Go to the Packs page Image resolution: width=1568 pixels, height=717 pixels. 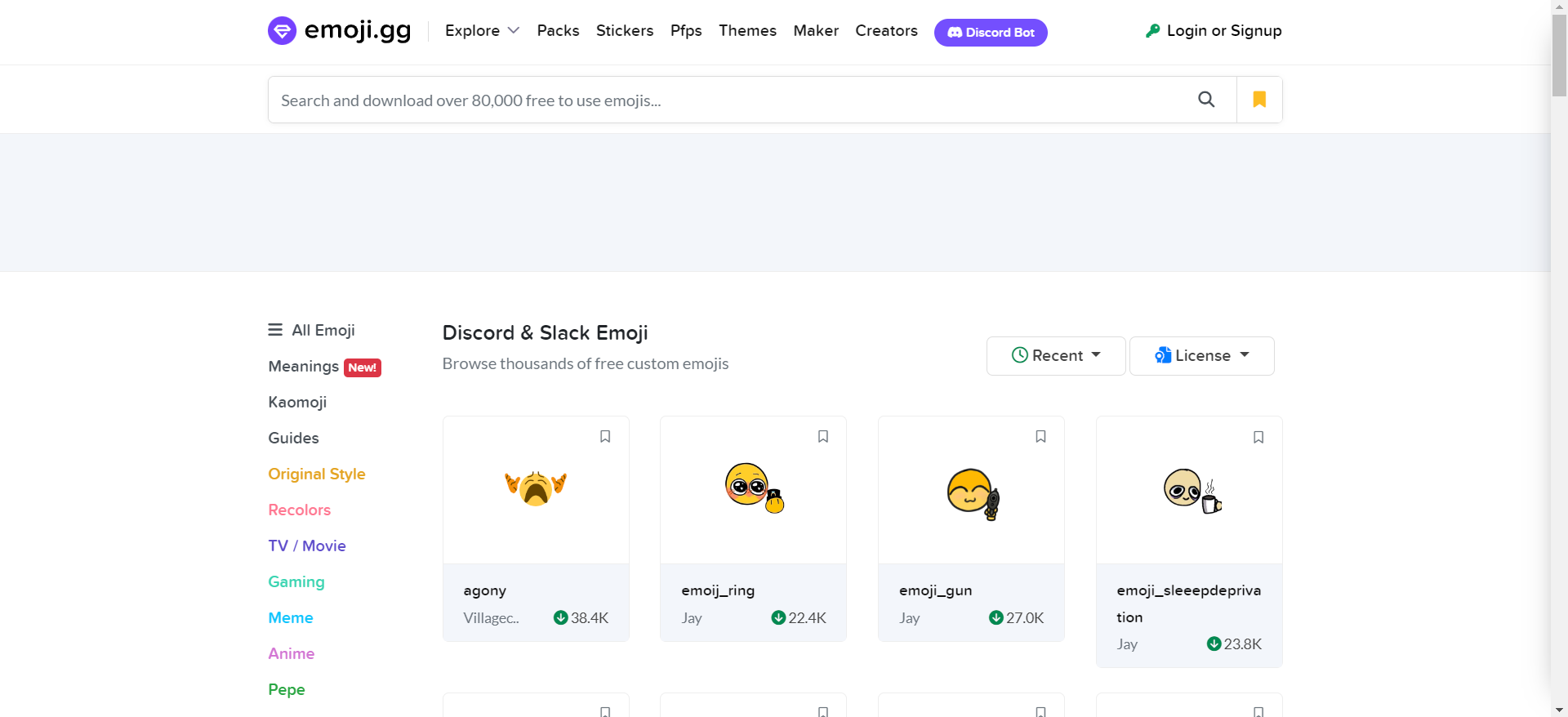[x=558, y=31]
